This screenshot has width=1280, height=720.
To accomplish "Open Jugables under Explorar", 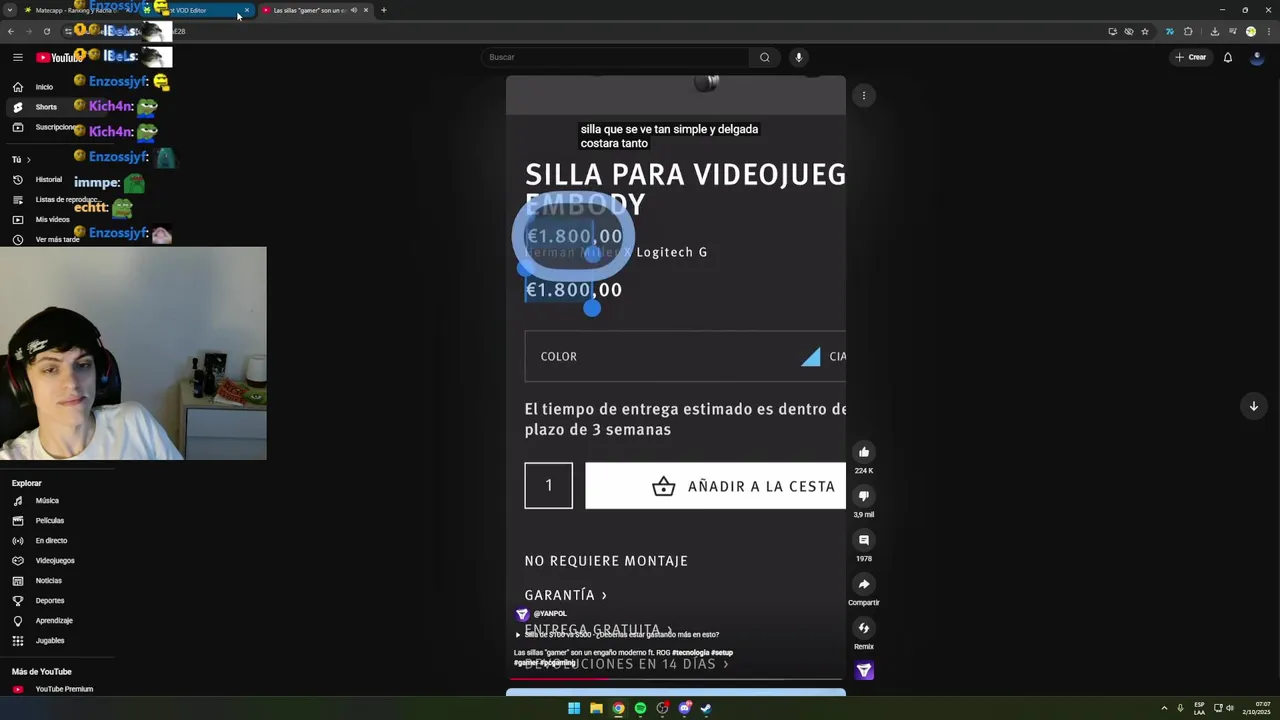I will [49, 641].
